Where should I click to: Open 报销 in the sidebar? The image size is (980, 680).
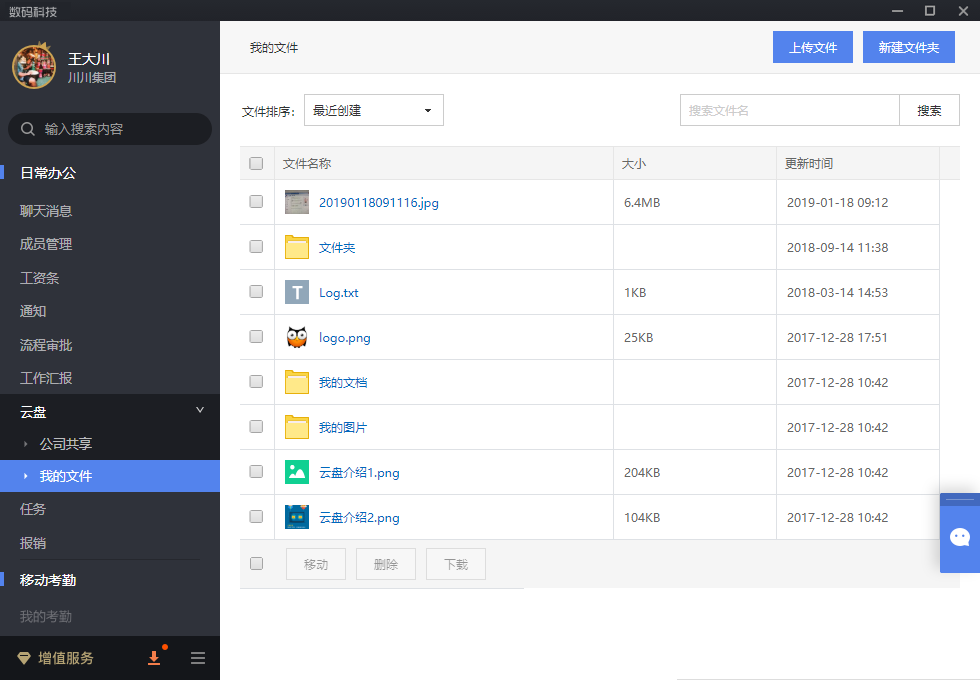click(33, 543)
